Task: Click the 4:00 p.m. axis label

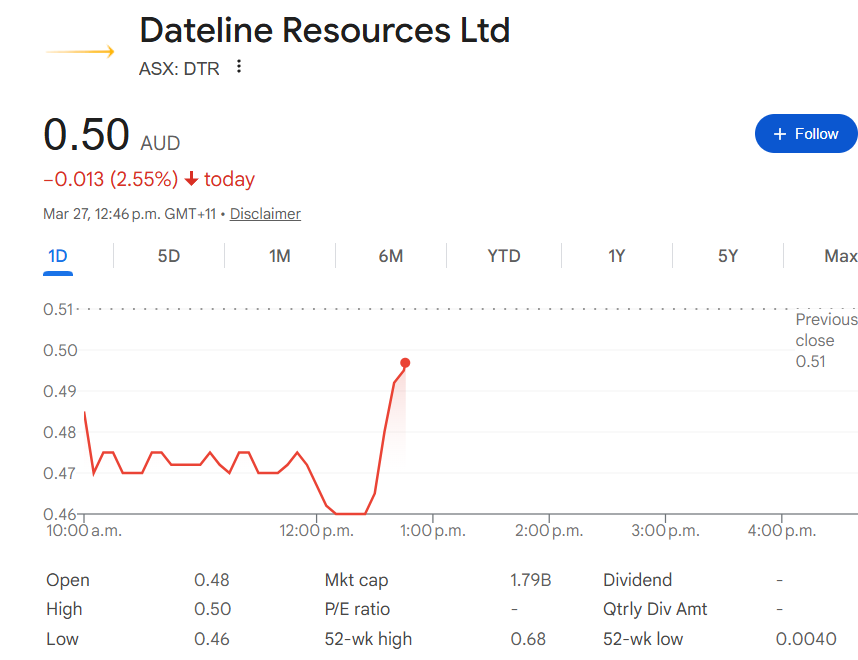Action: [781, 531]
